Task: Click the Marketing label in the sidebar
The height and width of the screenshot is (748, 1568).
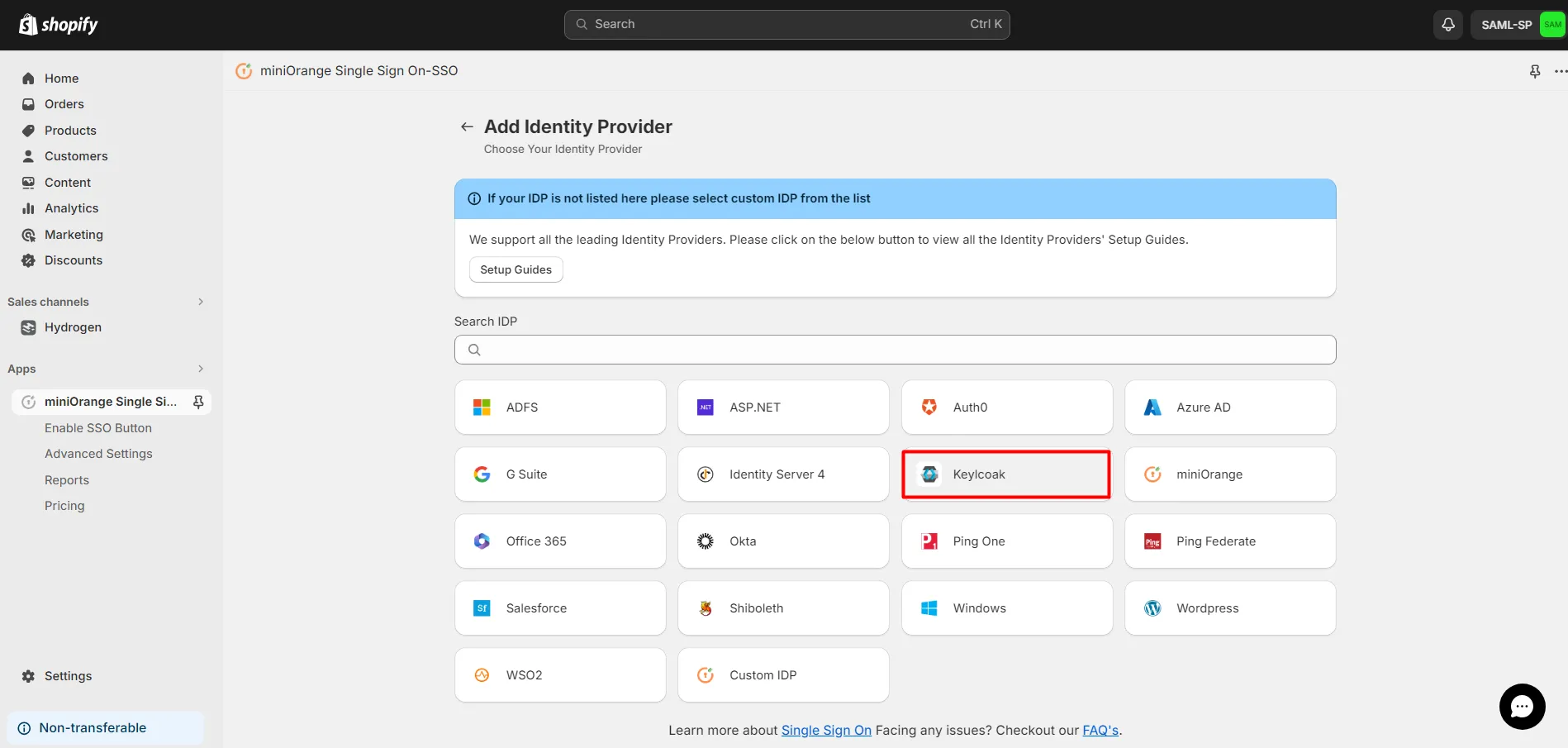Action: point(74,235)
